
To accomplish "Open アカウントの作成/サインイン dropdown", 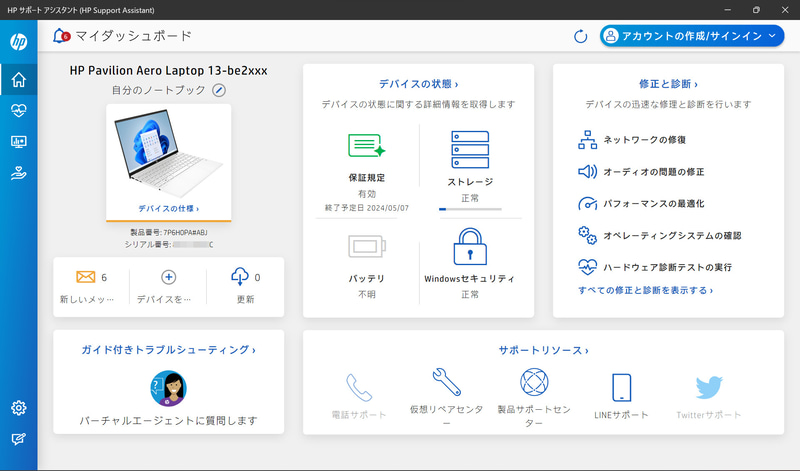I will click(x=692, y=36).
